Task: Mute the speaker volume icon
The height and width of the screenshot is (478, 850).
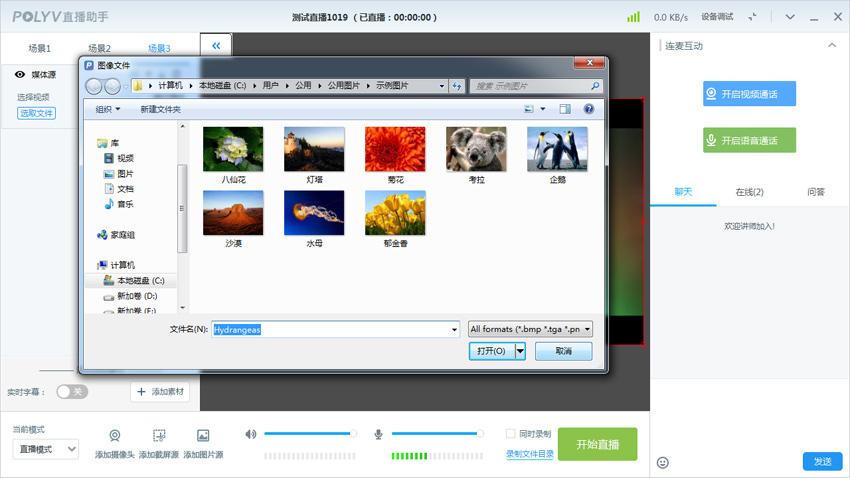Action: tap(251, 434)
